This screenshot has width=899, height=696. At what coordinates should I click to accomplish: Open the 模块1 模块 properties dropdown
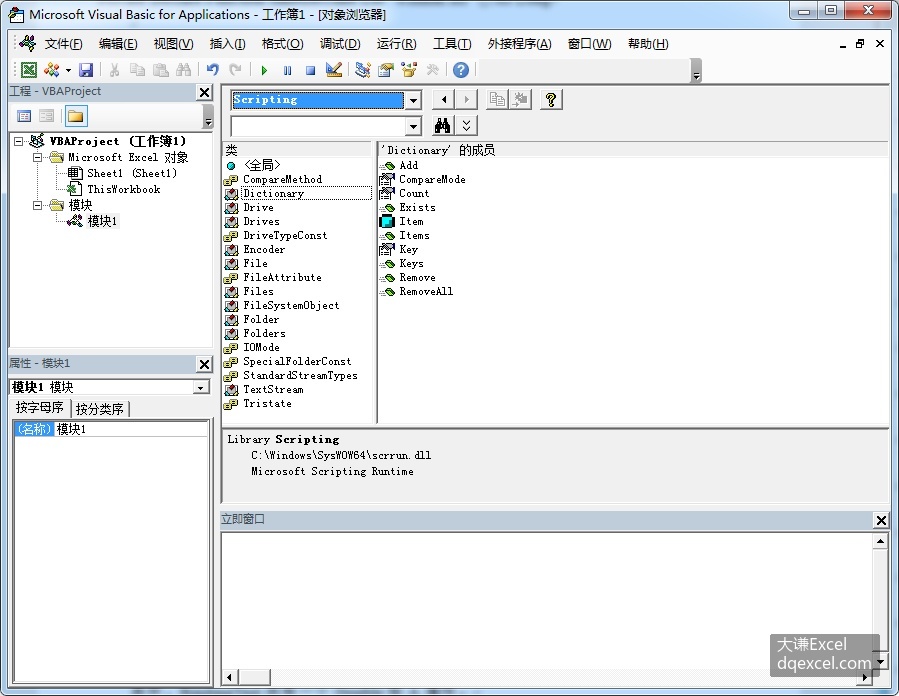point(200,388)
